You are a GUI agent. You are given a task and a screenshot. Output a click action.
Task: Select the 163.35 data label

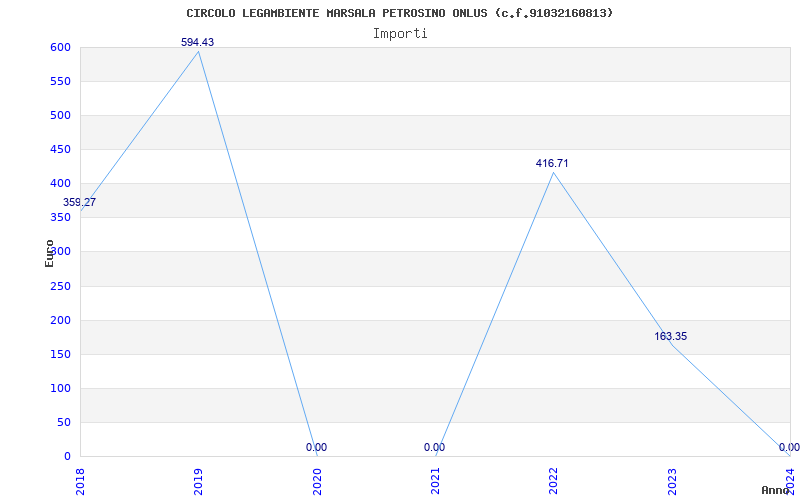(x=670, y=336)
